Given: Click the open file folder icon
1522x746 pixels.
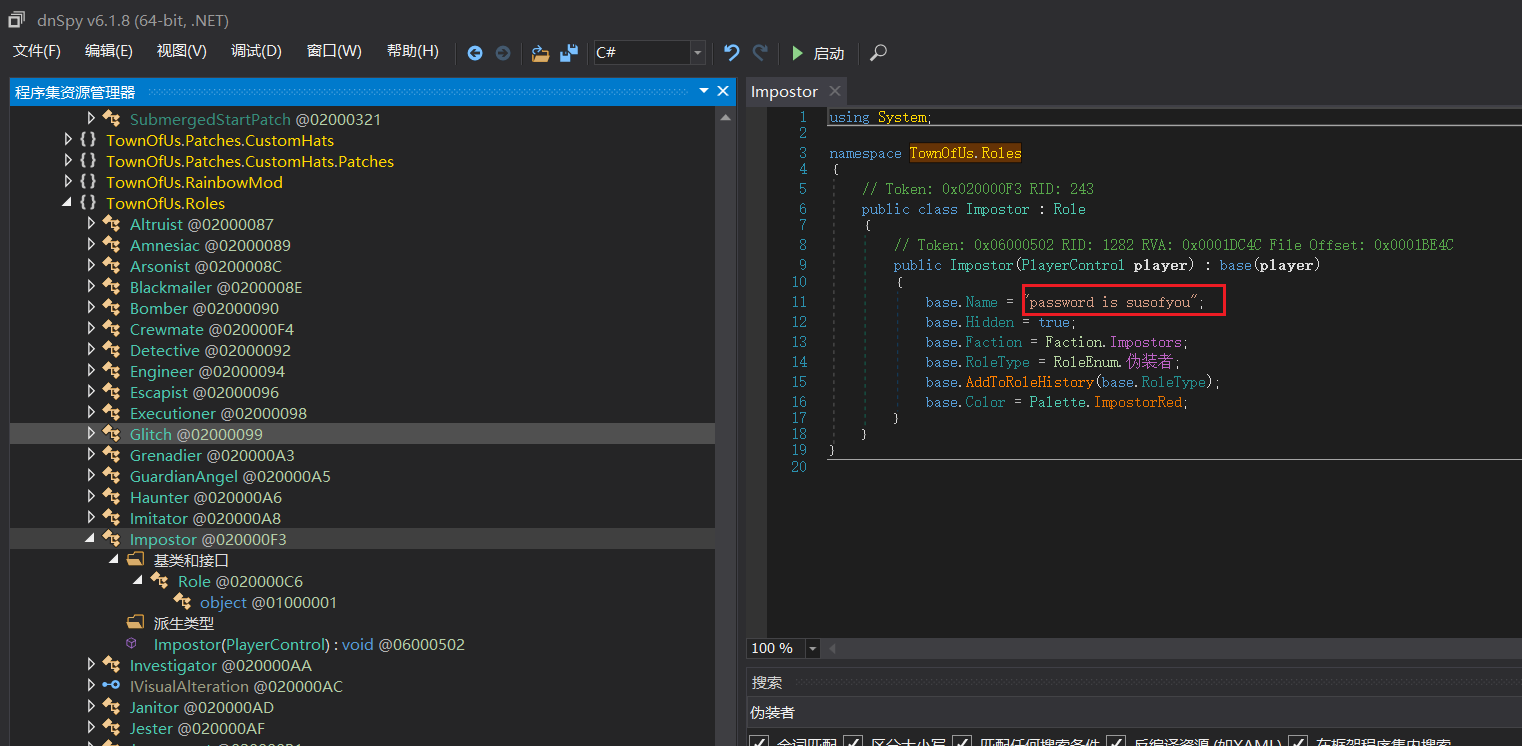Looking at the screenshot, I should [540, 53].
